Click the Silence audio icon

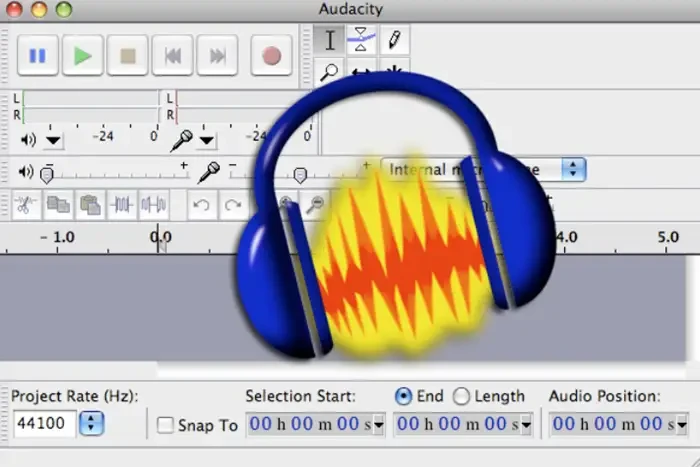click(x=154, y=205)
